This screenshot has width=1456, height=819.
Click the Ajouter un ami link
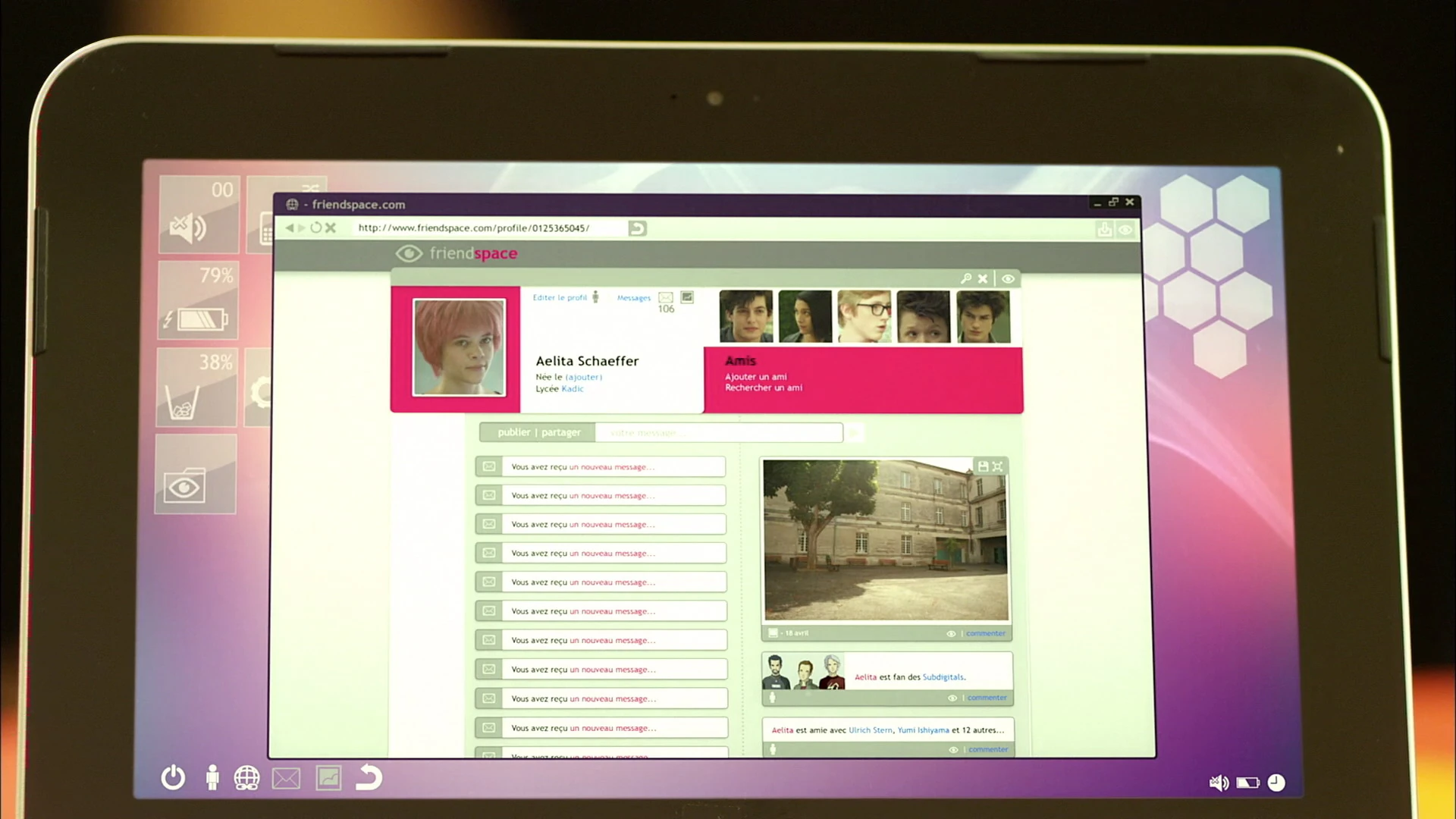[755, 377]
